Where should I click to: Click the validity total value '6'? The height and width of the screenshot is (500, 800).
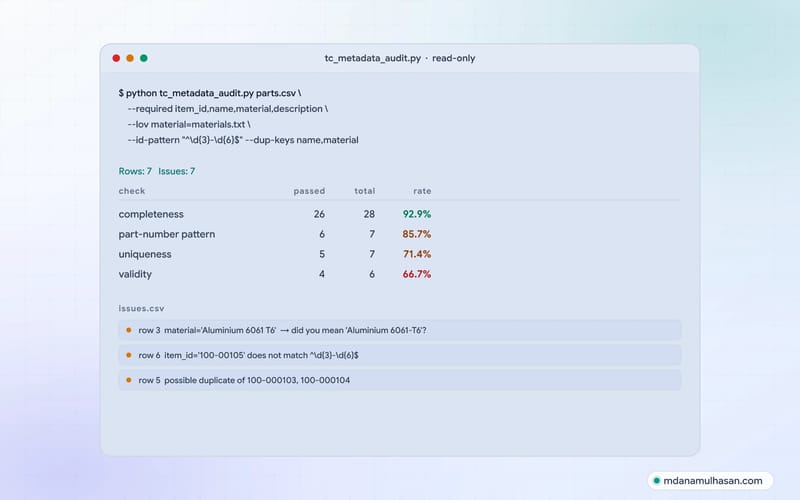click(372, 274)
